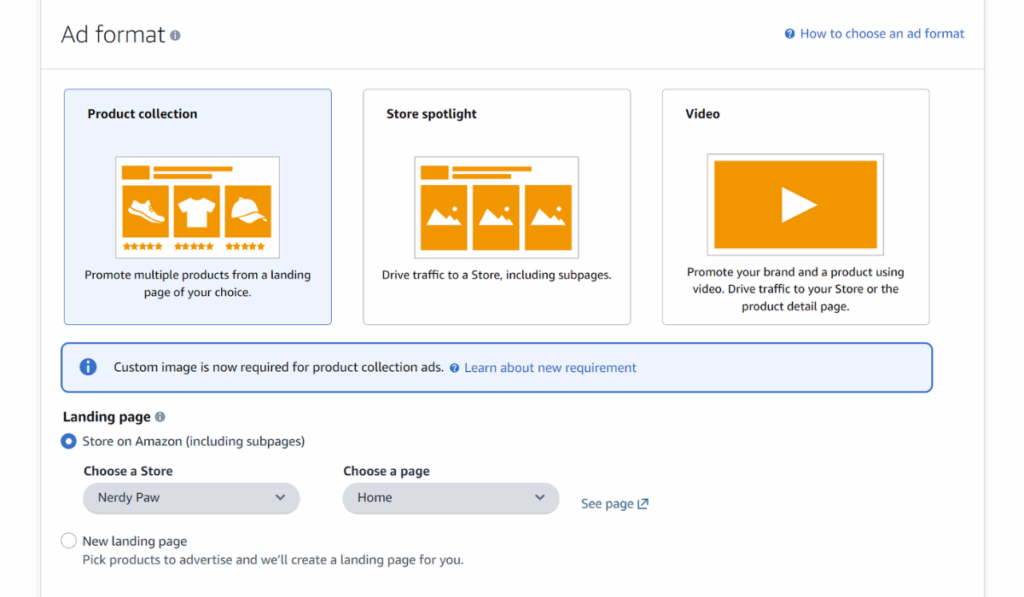Click the cap icon in Product collection illustration
The height and width of the screenshot is (597, 1024).
[x=247, y=210]
